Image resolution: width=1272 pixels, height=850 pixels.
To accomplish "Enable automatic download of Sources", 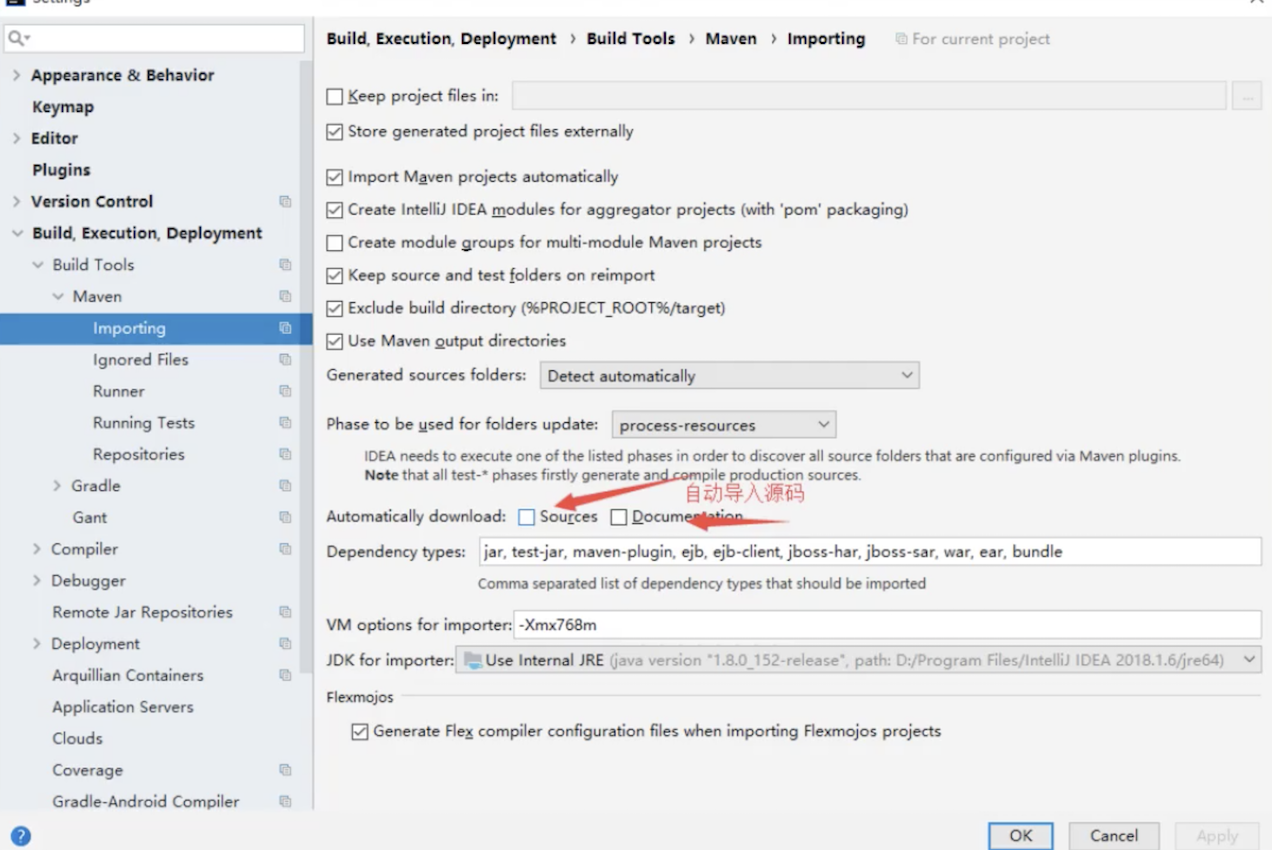I will (x=526, y=517).
